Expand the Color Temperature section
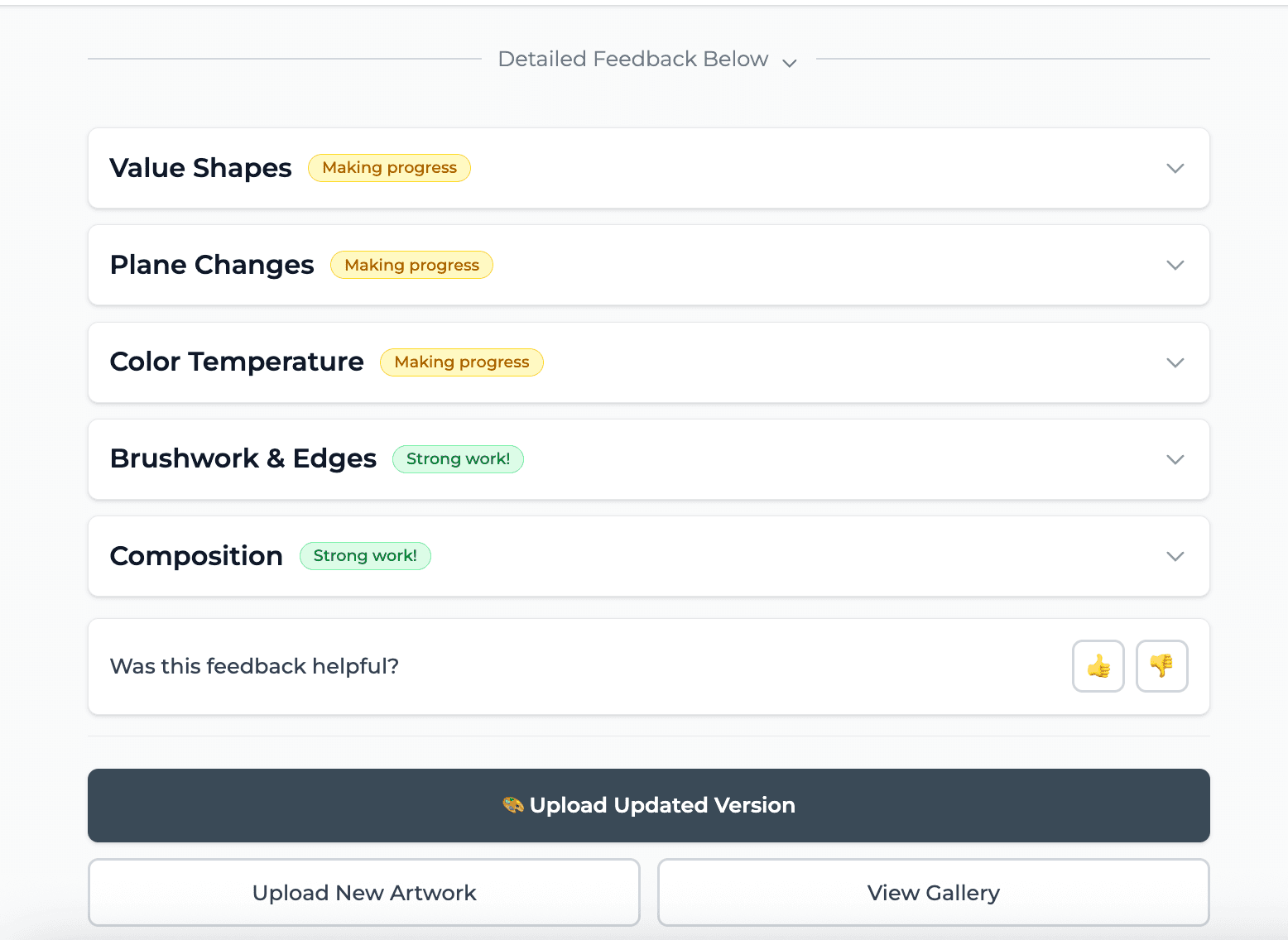The width and height of the screenshot is (1288, 940). pyautogui.click(x=1175, y=362)
